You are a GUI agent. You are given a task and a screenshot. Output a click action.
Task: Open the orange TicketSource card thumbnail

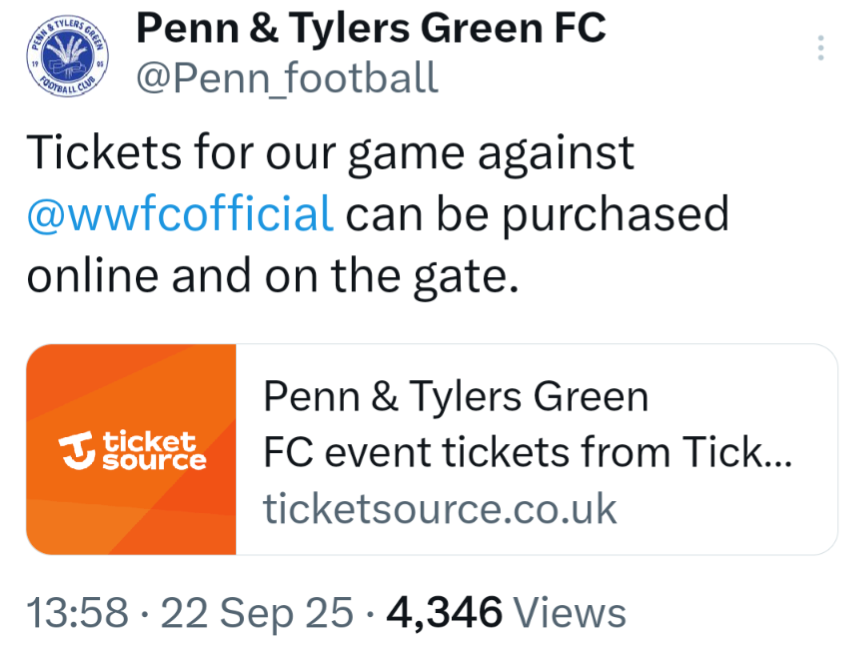(131, 449)
